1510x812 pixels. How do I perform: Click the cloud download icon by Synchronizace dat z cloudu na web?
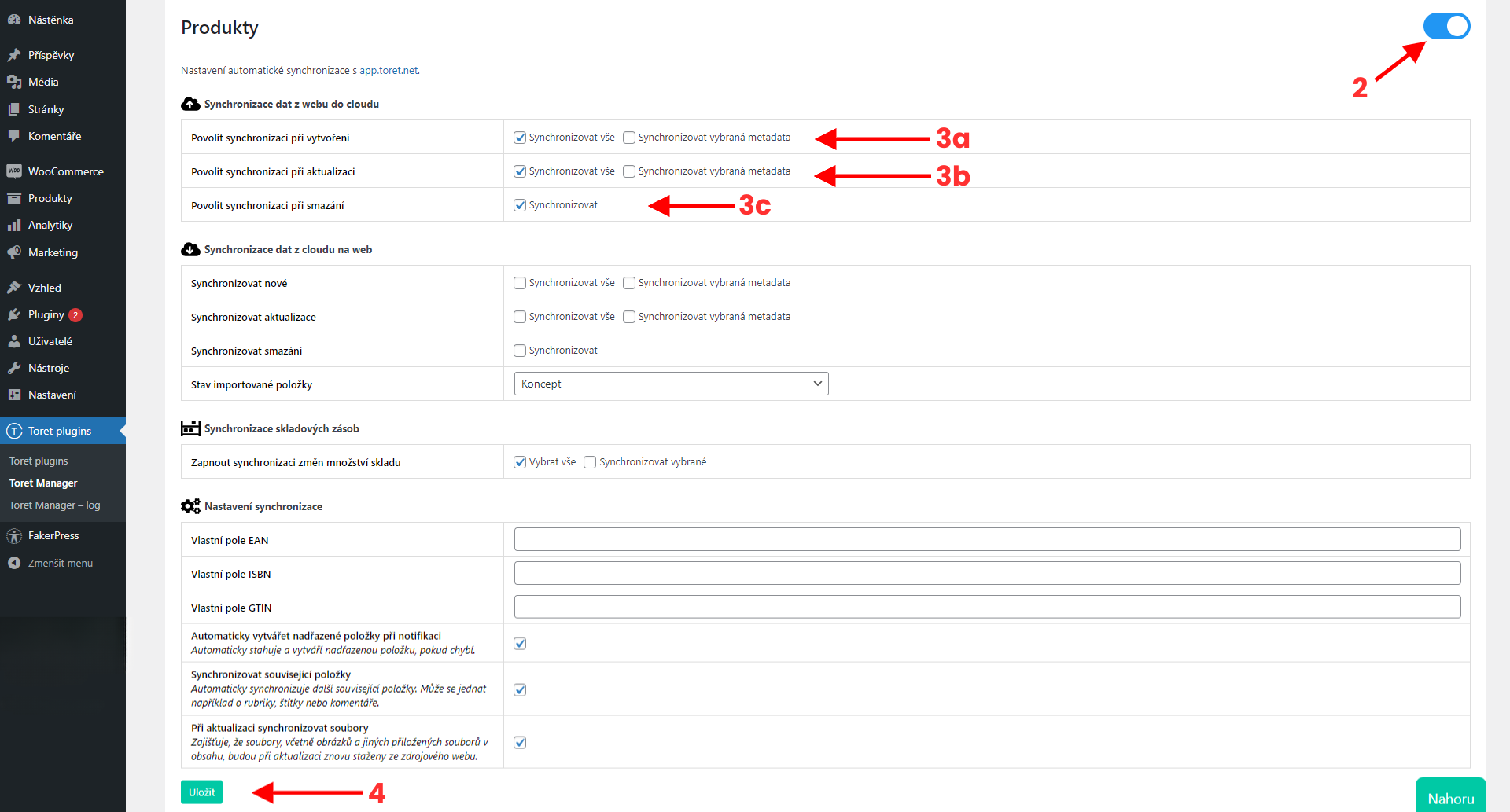click(190, 249)
